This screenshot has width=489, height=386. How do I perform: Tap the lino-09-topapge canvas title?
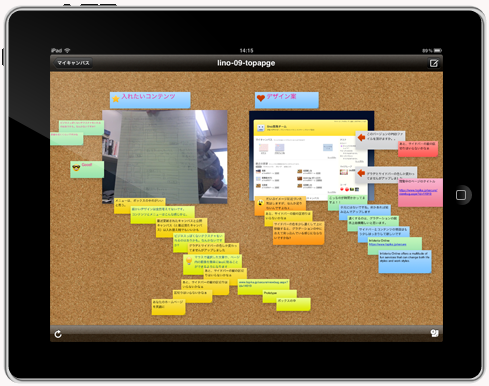point(246,63)
